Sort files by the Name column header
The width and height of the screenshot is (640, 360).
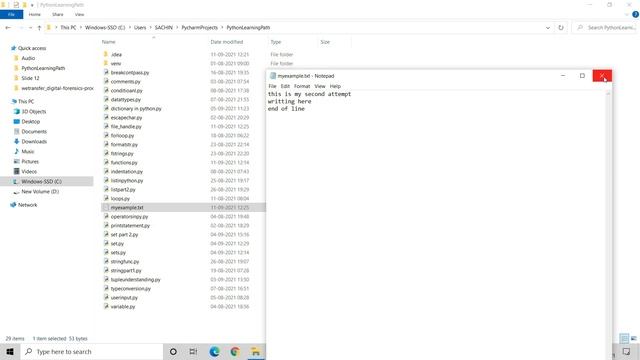[109, 42]
